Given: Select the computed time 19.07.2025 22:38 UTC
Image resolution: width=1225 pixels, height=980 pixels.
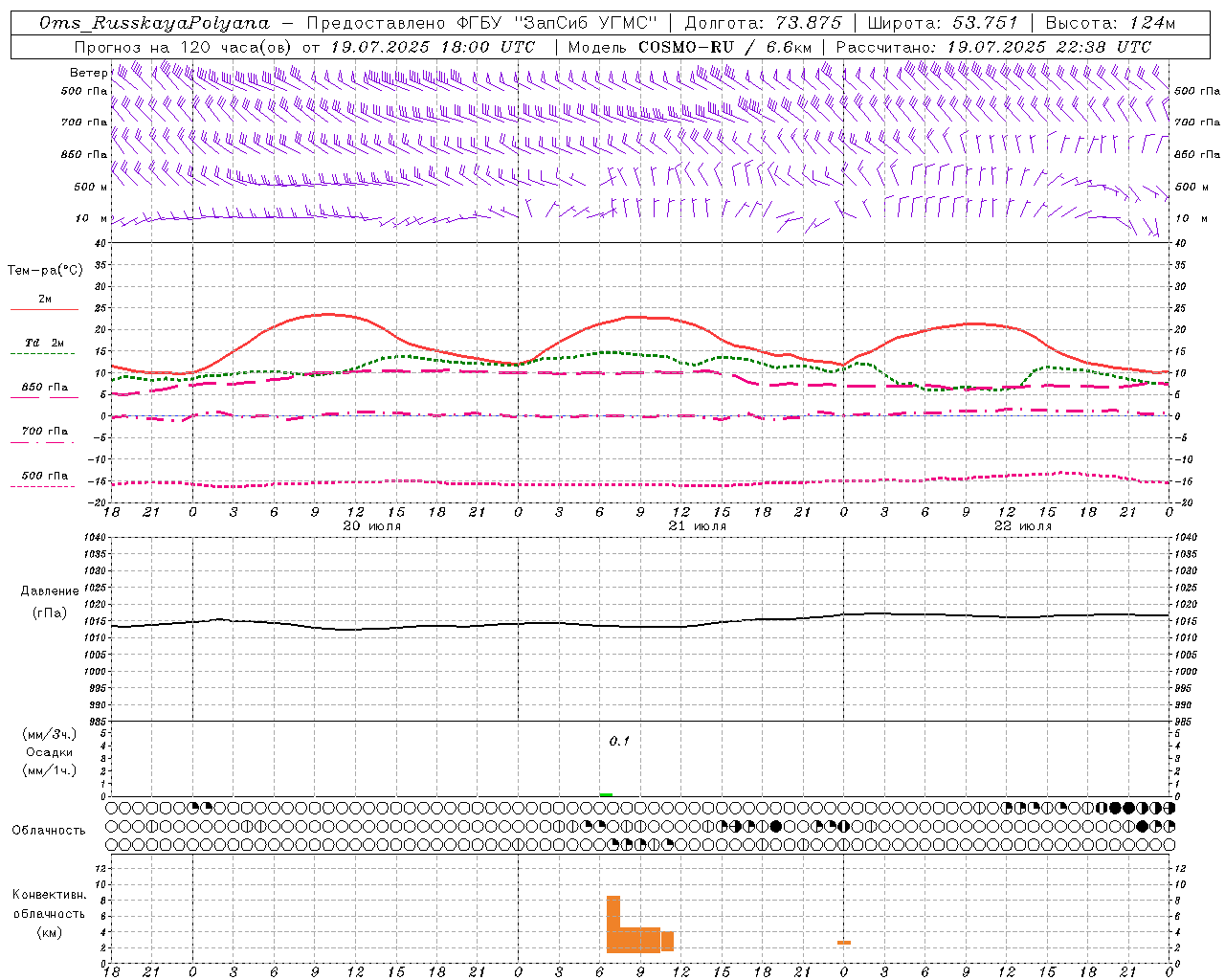Looking at the screenshot, I should [x=1049, y=47].
